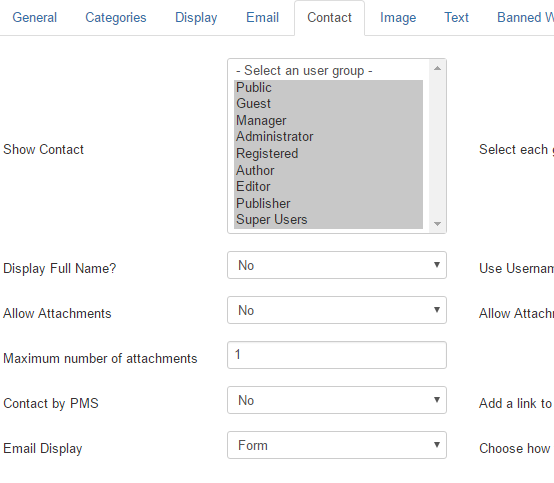Viewport: 554px width, 483px height.
Task: Click the user group list scrollbar track
Action: point(437,146)
